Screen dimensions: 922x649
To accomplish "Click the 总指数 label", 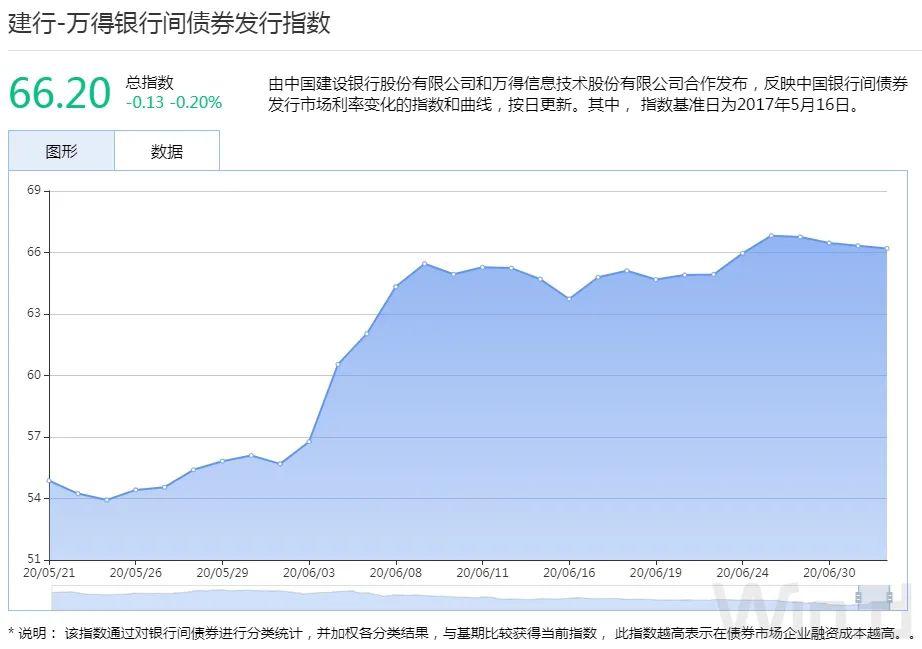I will [149, 82].
